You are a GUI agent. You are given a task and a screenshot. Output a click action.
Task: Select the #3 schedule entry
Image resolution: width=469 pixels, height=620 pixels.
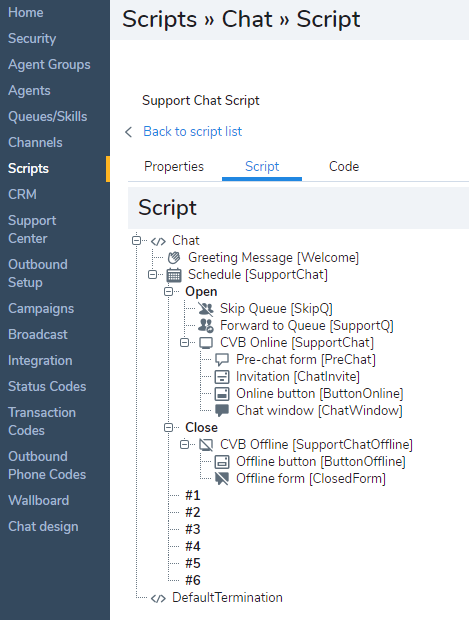193,529
